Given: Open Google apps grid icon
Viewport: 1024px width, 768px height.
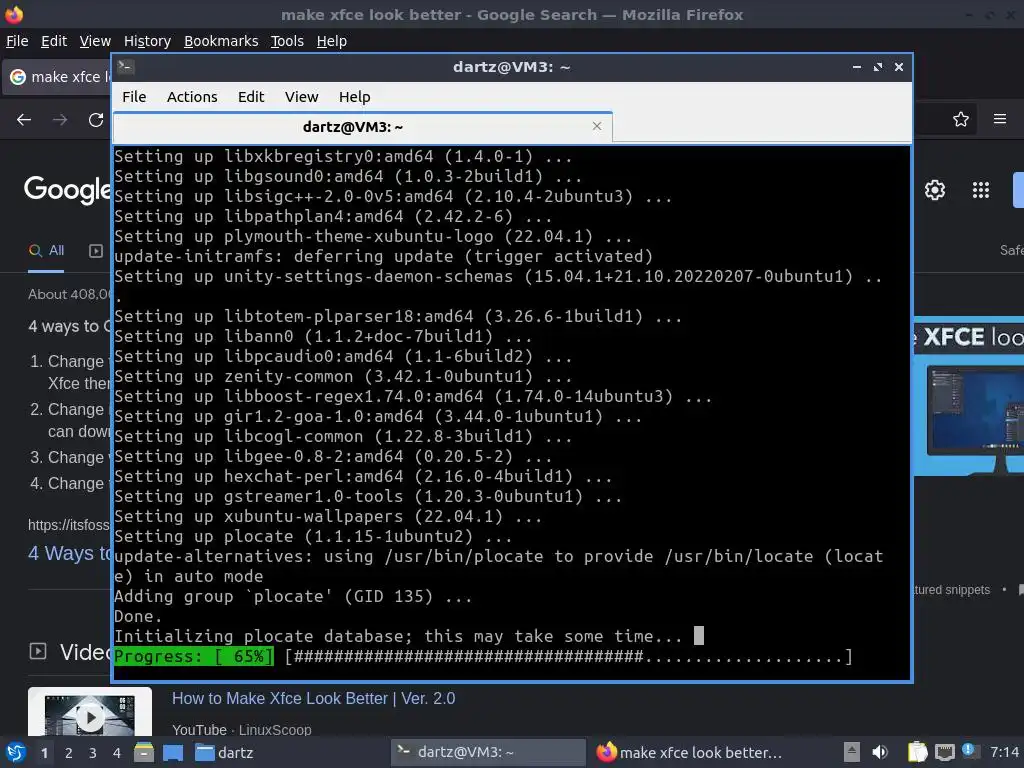Looking at the screenshot, I should pyautogui.click(x=980, y=190).
